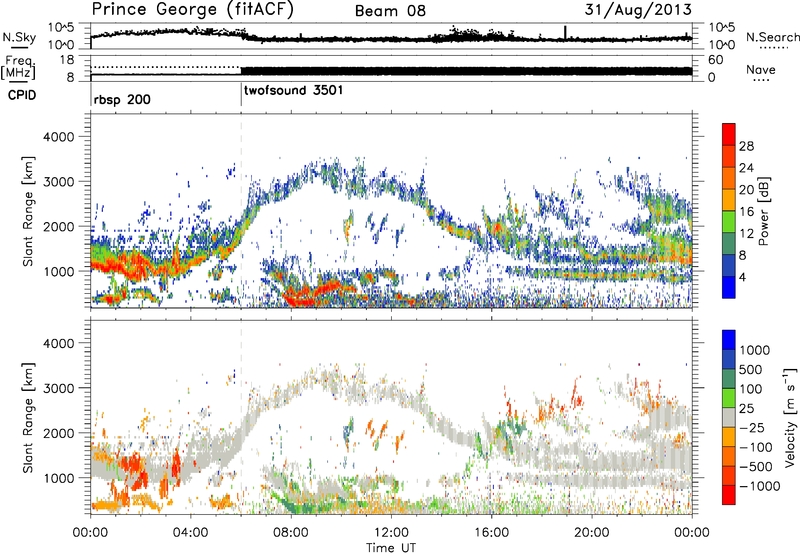Click Slant Range label of power panel
This screenshot has width=800, height=554.
pyautogui.click(x=28, y=211)
